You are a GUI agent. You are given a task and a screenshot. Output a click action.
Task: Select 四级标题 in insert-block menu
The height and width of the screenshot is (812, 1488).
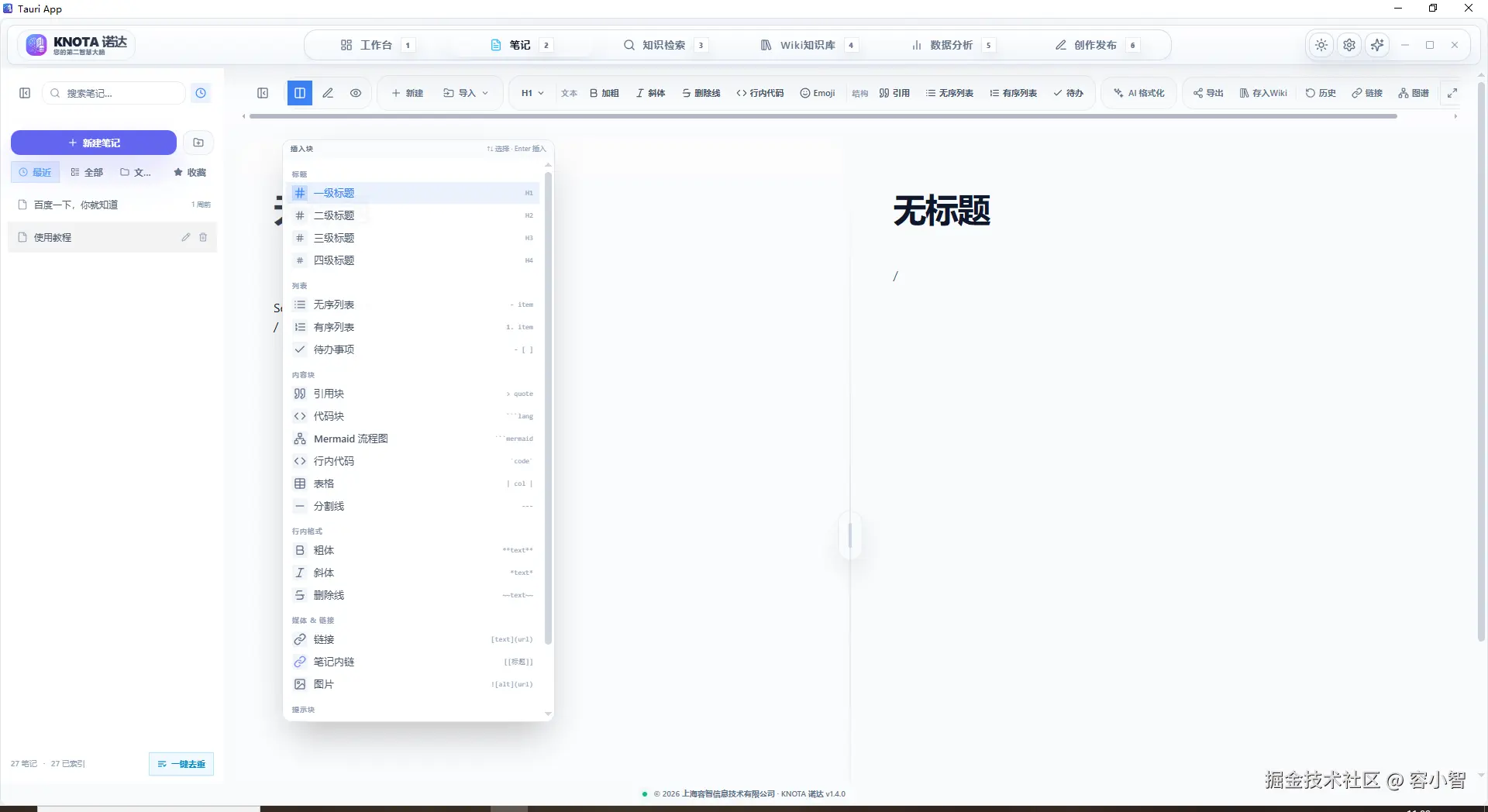pyautogui.click(x=413, y=260)
